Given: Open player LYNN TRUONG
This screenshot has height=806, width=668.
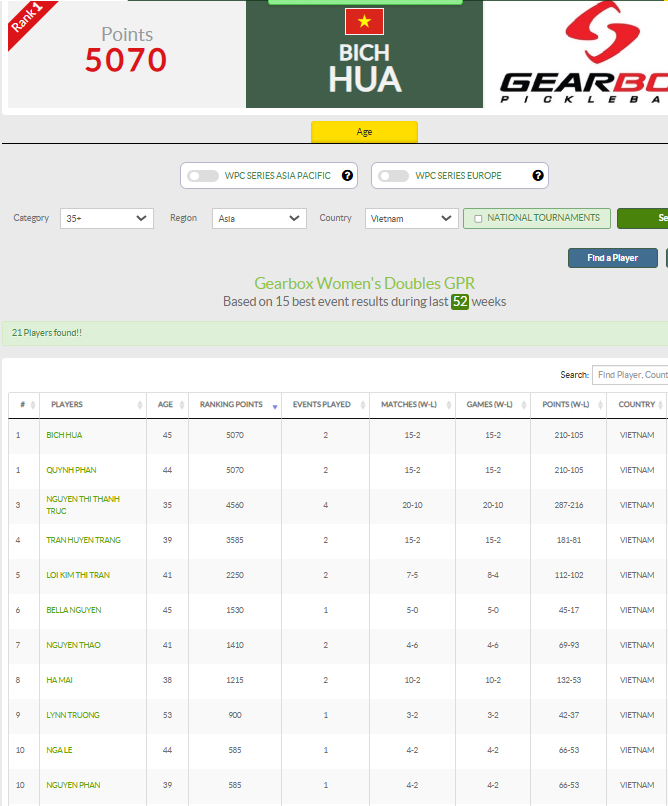Looking at the screenshot, I should [73, 715].
